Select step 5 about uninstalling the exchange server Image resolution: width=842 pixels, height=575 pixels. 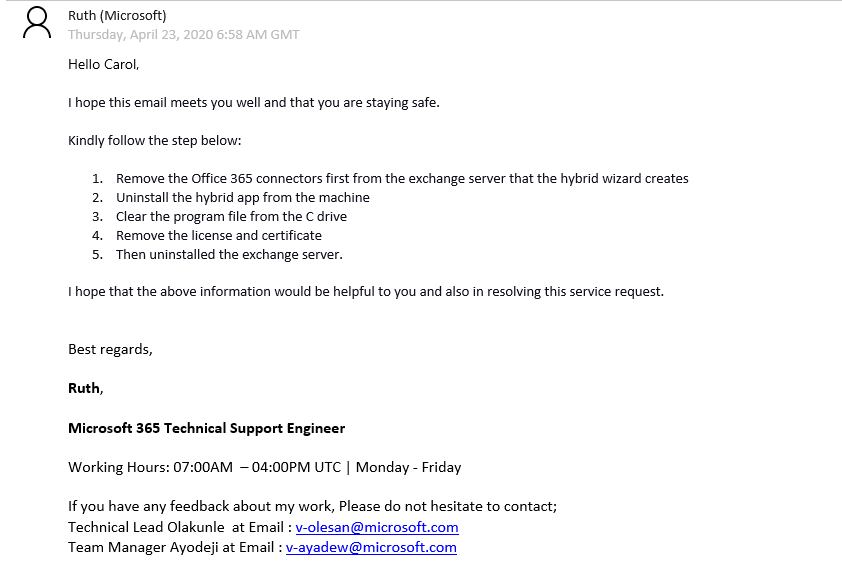[x=229, y=254]
